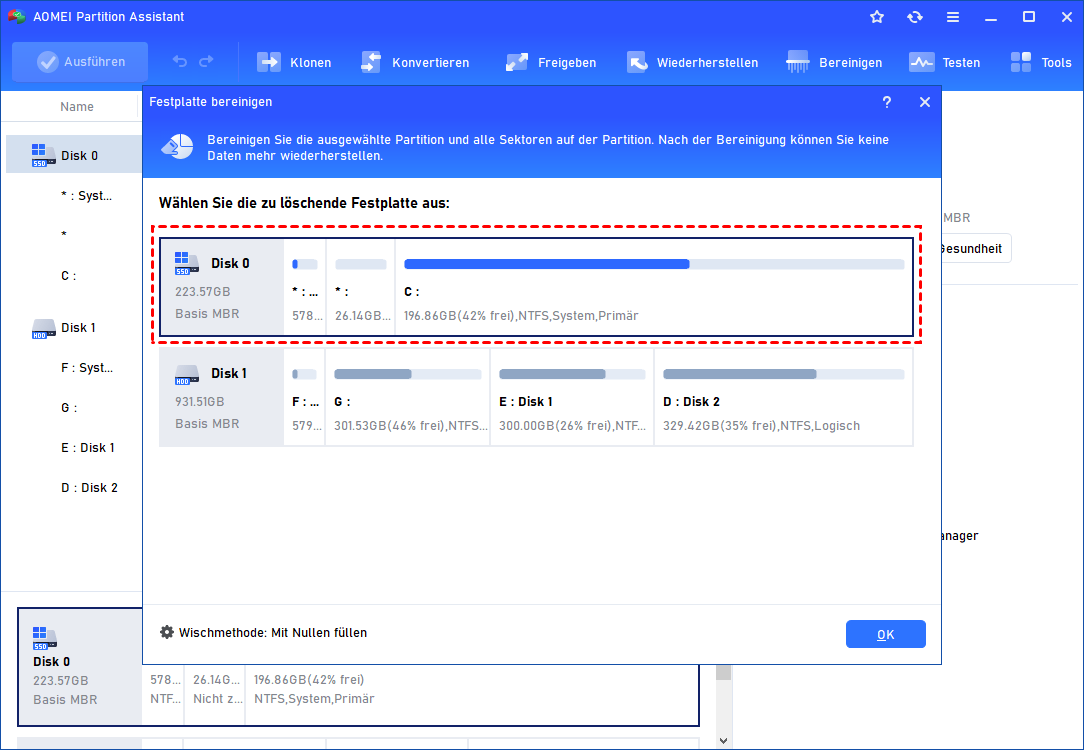
Task: Select Disk 0 row in wipe dialog
Action: click(x=222, y=287)
